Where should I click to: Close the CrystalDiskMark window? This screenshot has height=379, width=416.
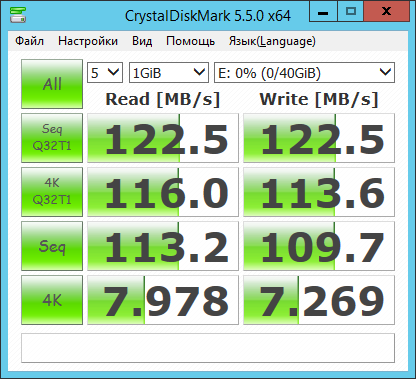tap(386, 11)
